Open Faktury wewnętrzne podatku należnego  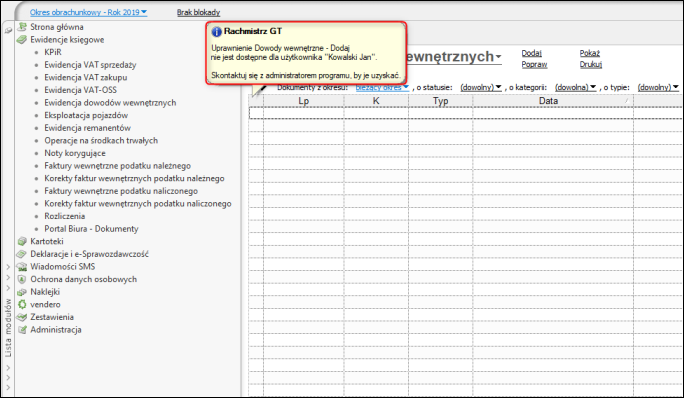(x=117, y=166)
